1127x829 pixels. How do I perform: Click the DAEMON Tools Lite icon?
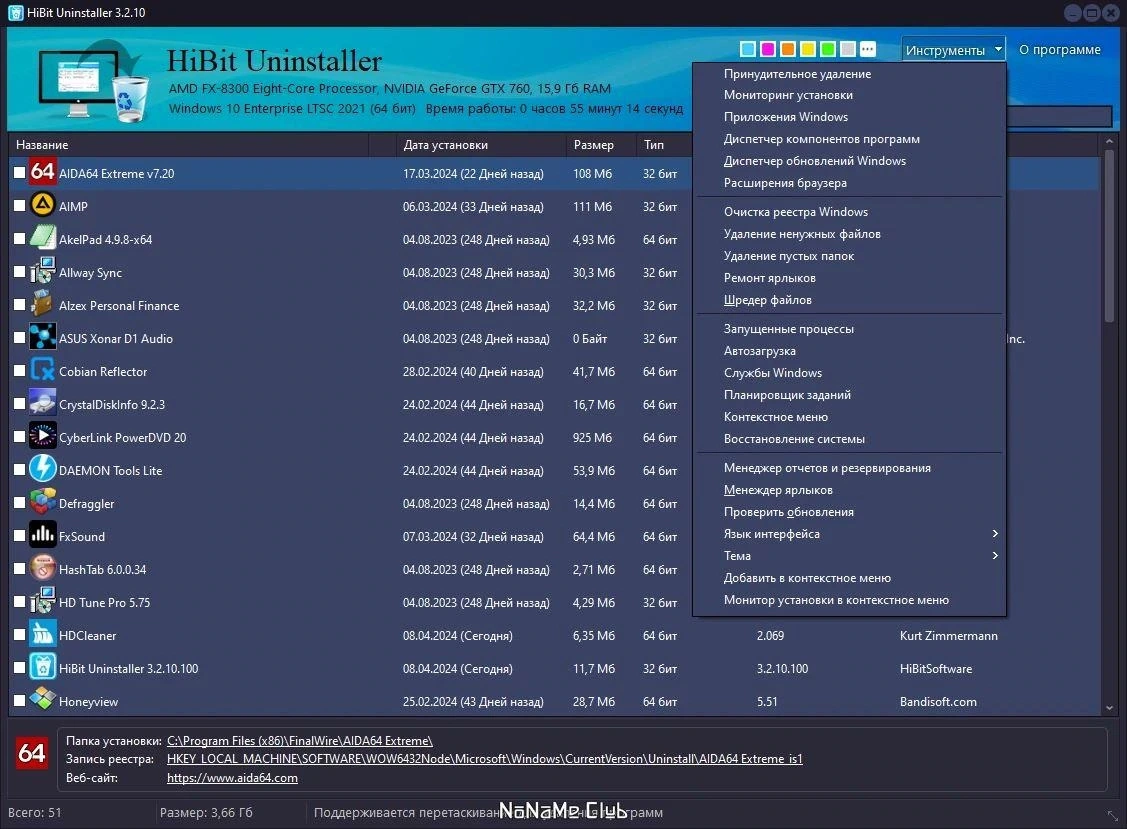pos(42,470)
